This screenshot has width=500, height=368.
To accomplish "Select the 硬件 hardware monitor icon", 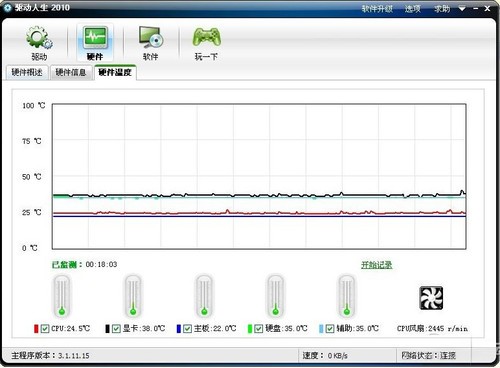I will pos(95,37).
